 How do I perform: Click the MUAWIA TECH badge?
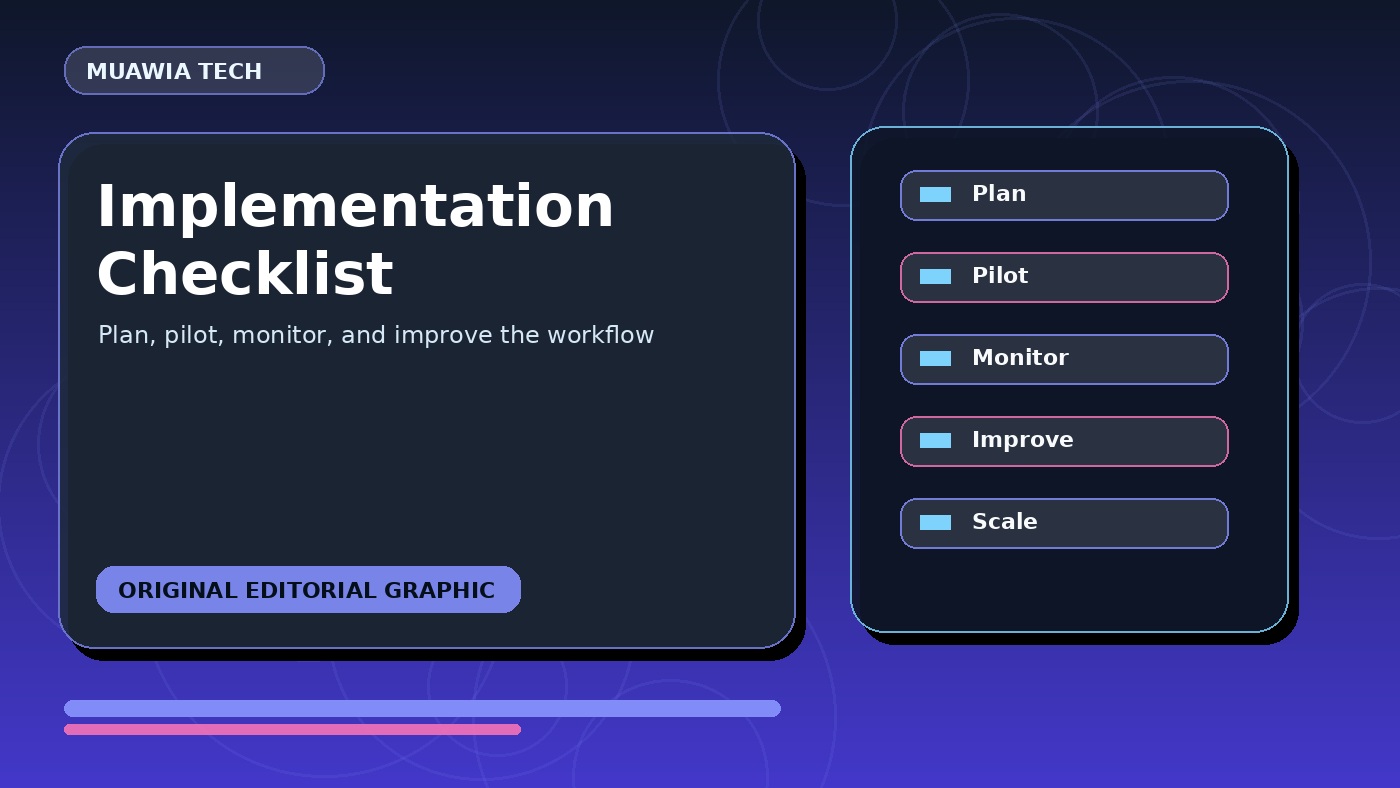194,71
